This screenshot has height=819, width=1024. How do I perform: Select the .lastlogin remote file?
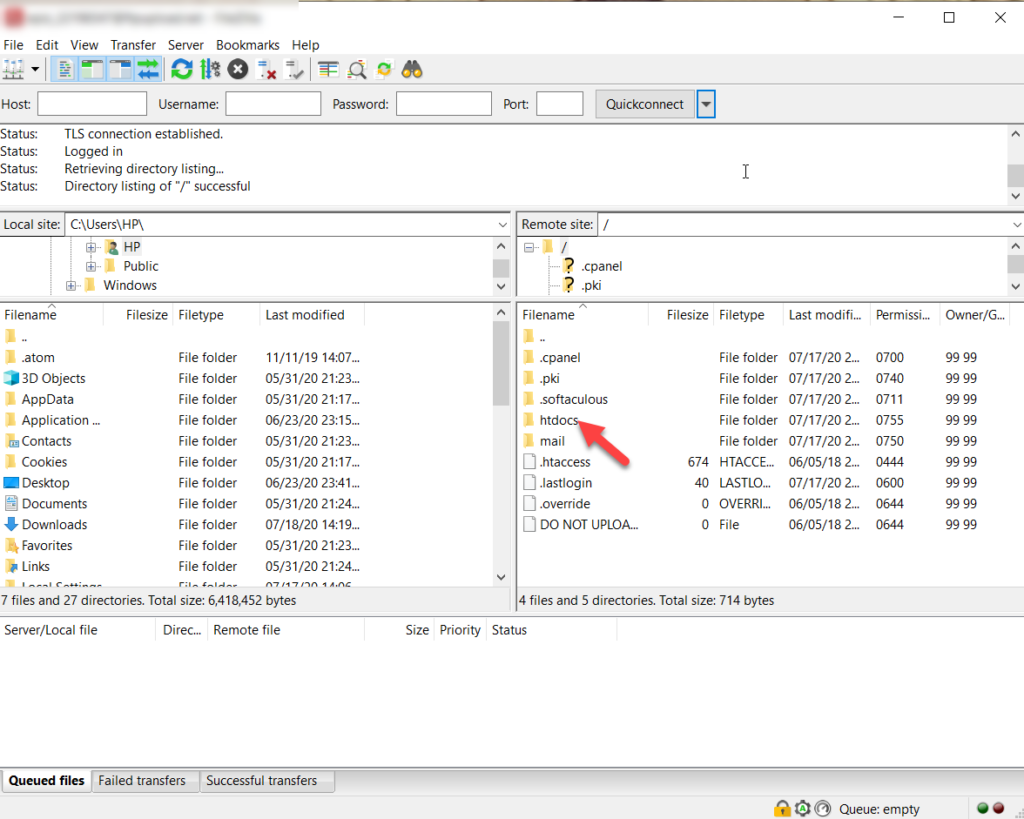click(566, 483)
